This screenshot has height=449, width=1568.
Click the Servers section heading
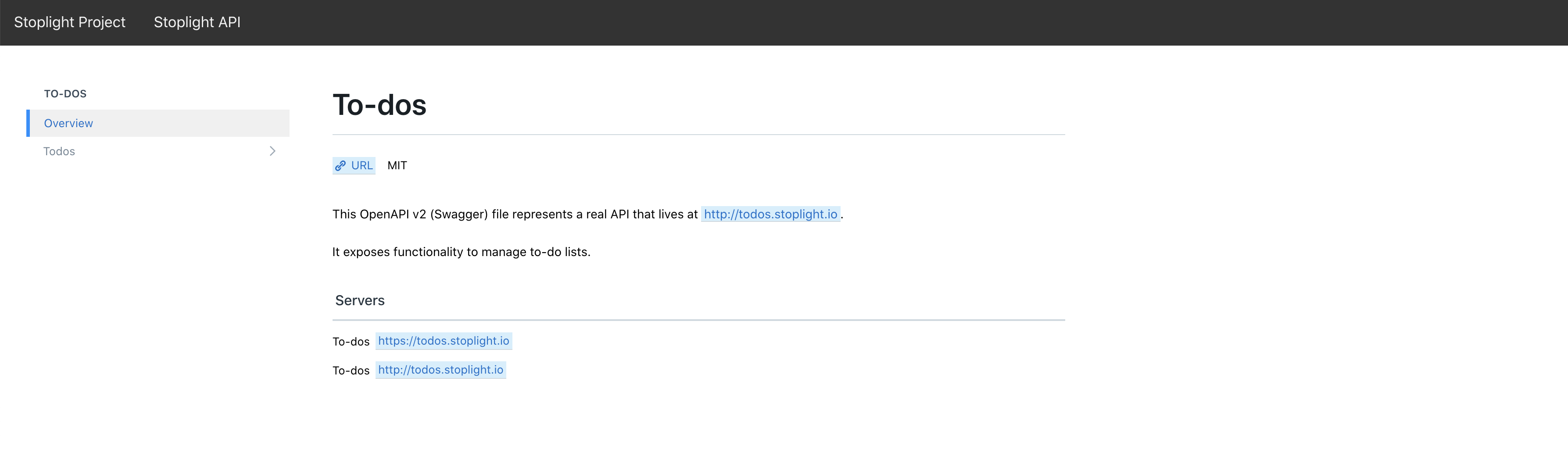point(360,300)
